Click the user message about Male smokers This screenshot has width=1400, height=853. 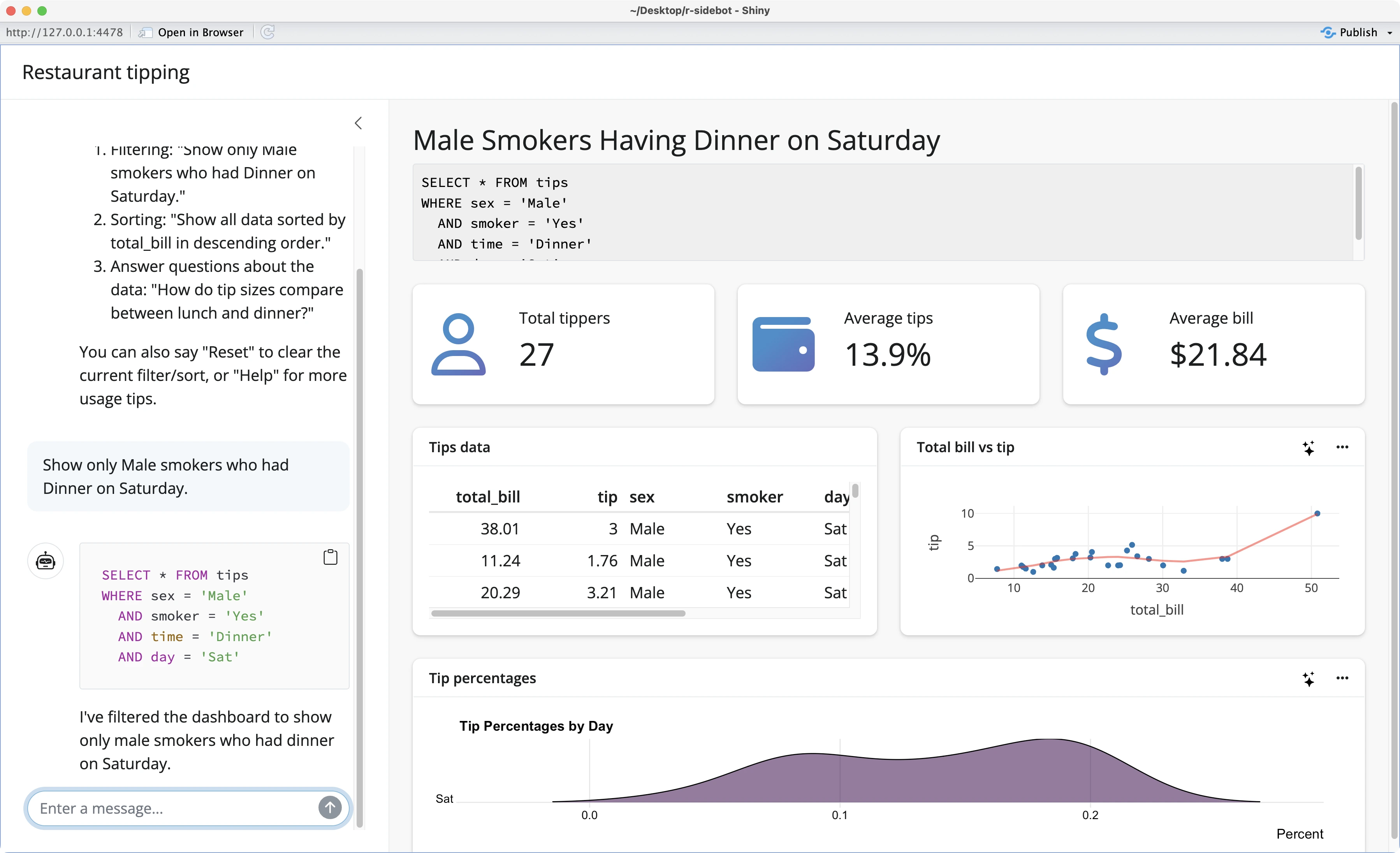(x=188, y=476)
